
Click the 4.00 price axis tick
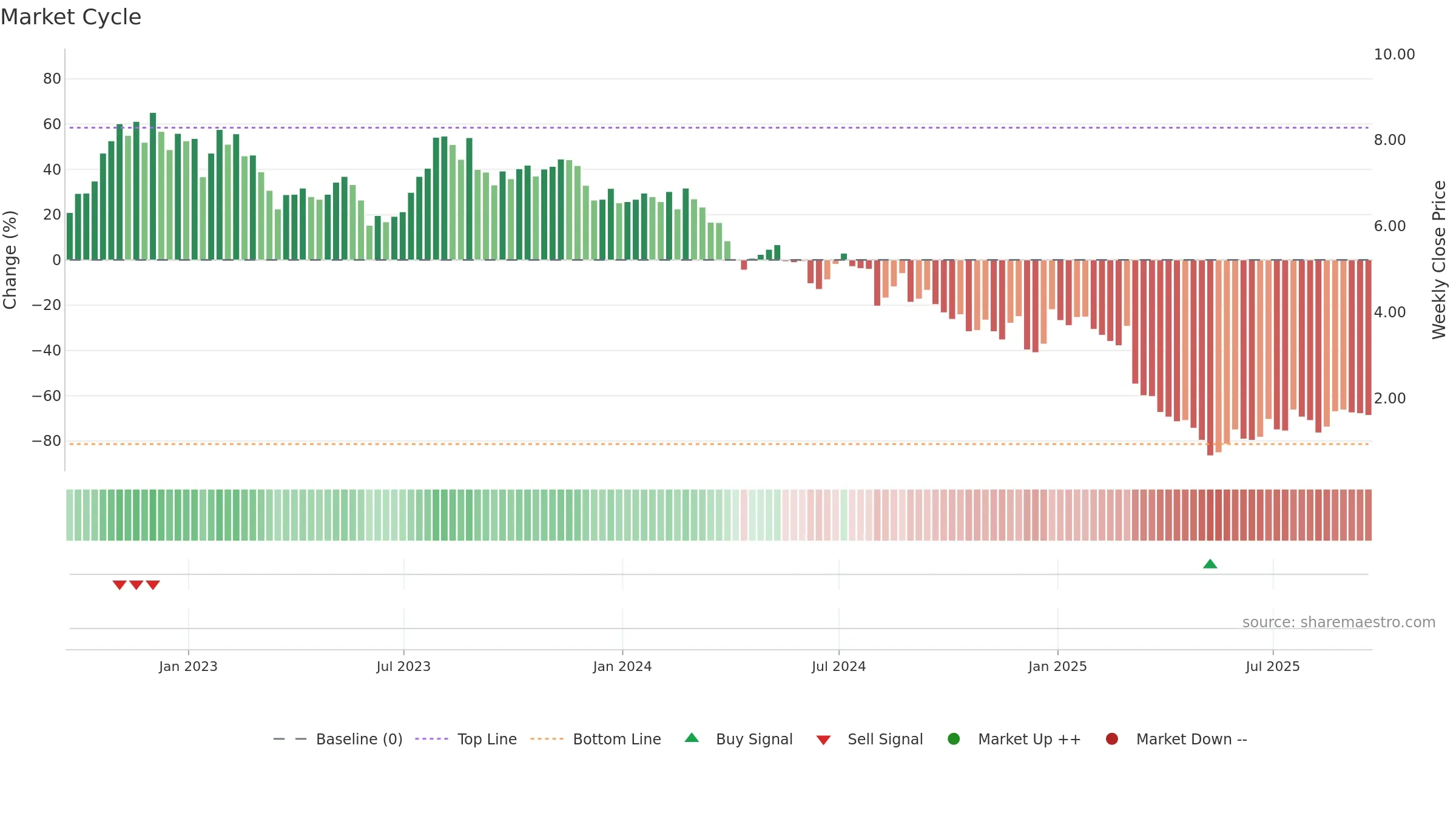click(1390, 312)
